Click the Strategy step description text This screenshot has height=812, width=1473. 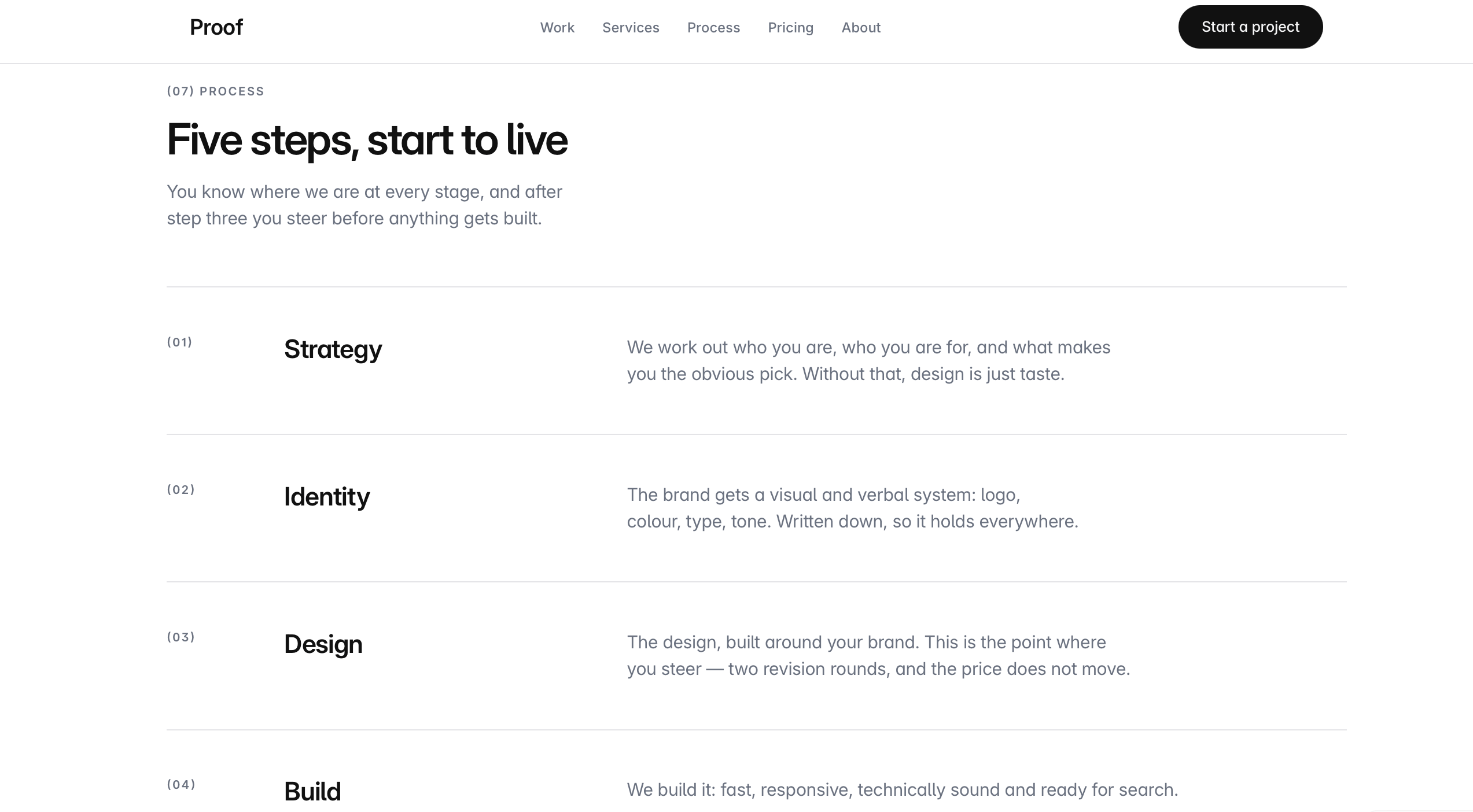click(x=868, y=360)
